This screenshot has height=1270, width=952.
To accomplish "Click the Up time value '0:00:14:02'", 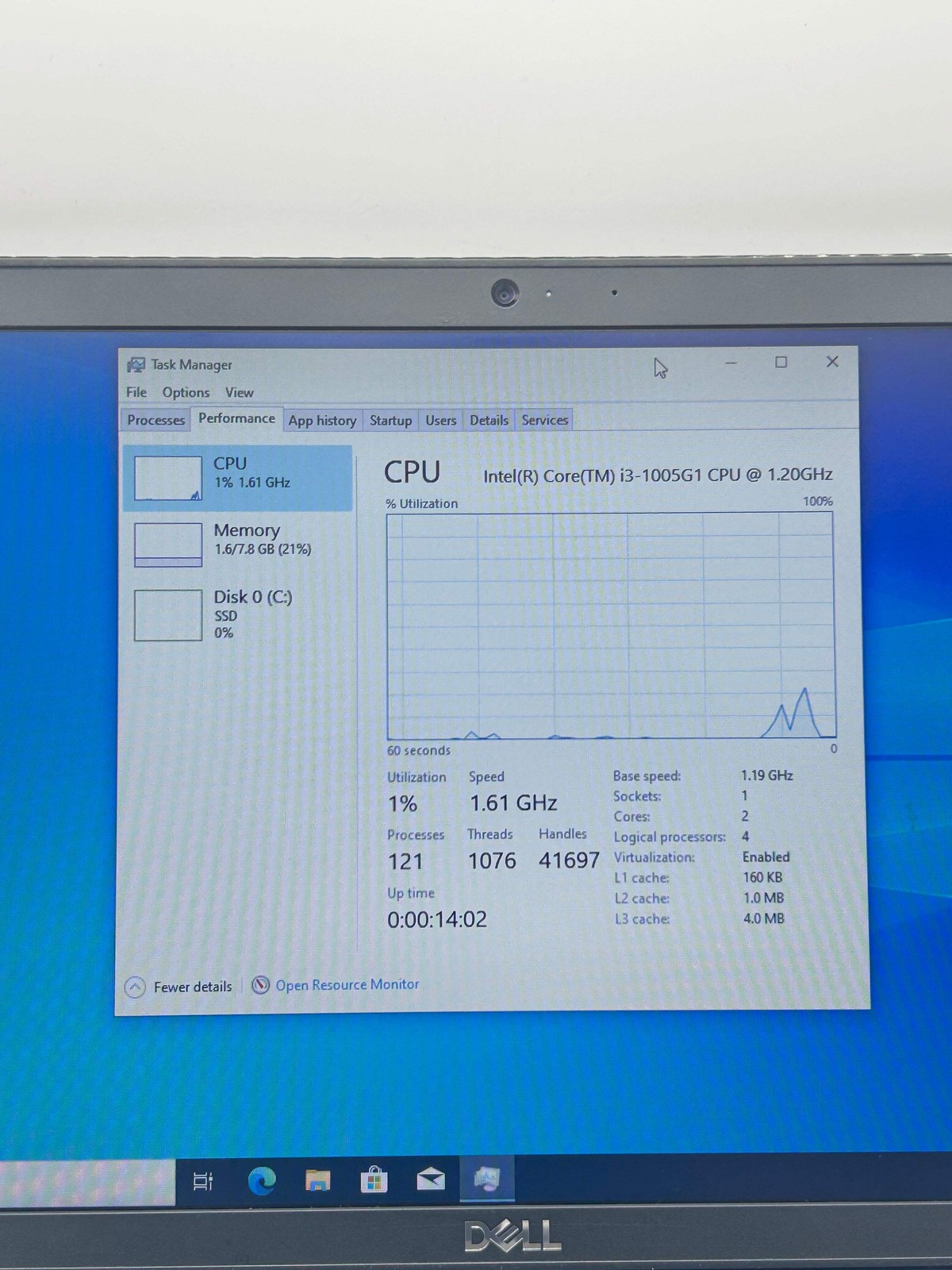I will tap(437, 919).
